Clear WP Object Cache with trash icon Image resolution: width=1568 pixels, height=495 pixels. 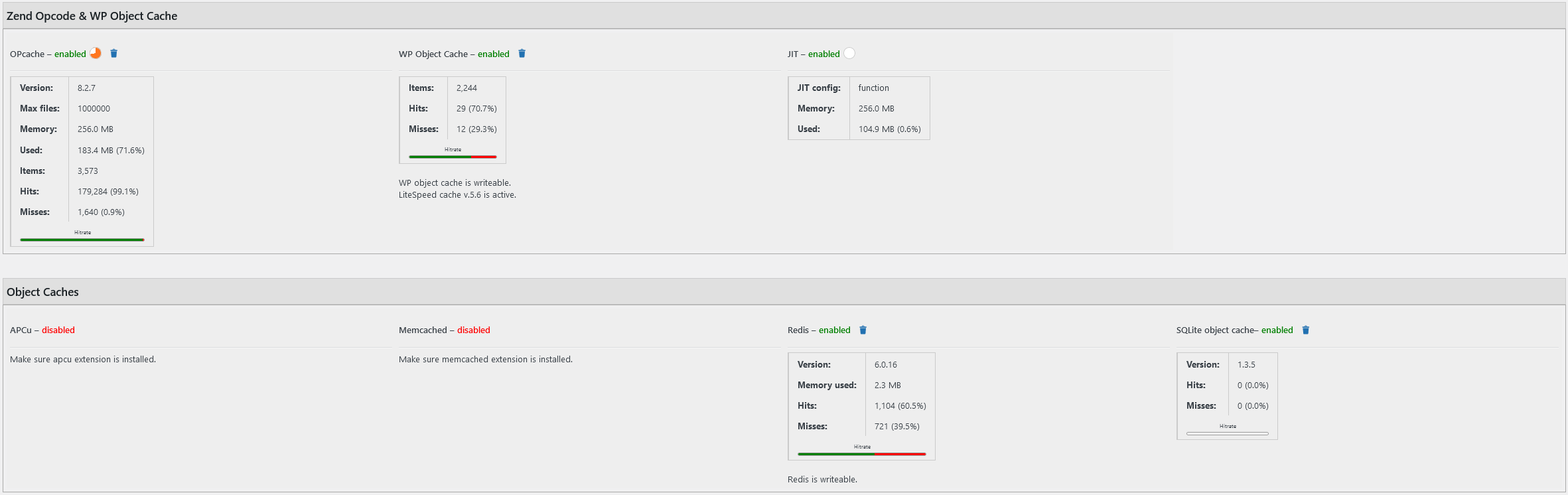click(522, 53)
